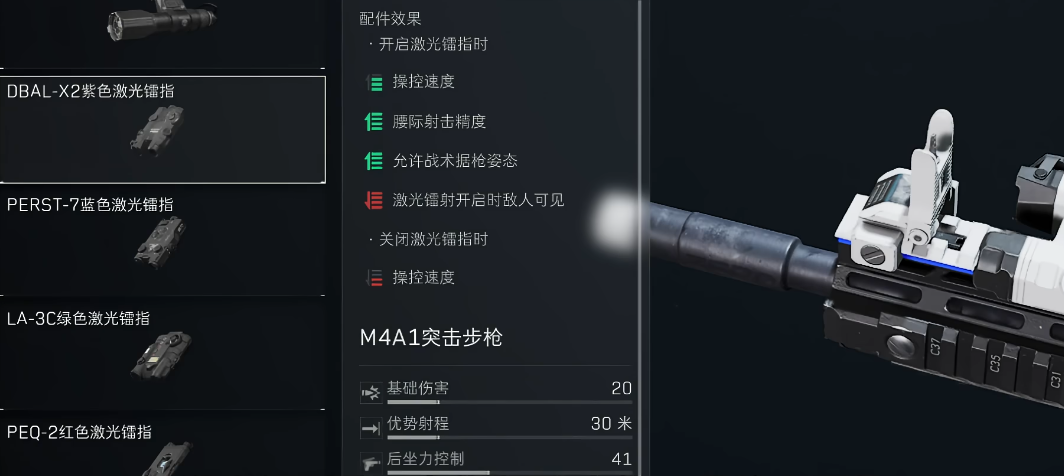The width and height of the screenshot is (1064, 476).
Task: Click the 基础伤害 stat bar
Action: tap(509, 402)
